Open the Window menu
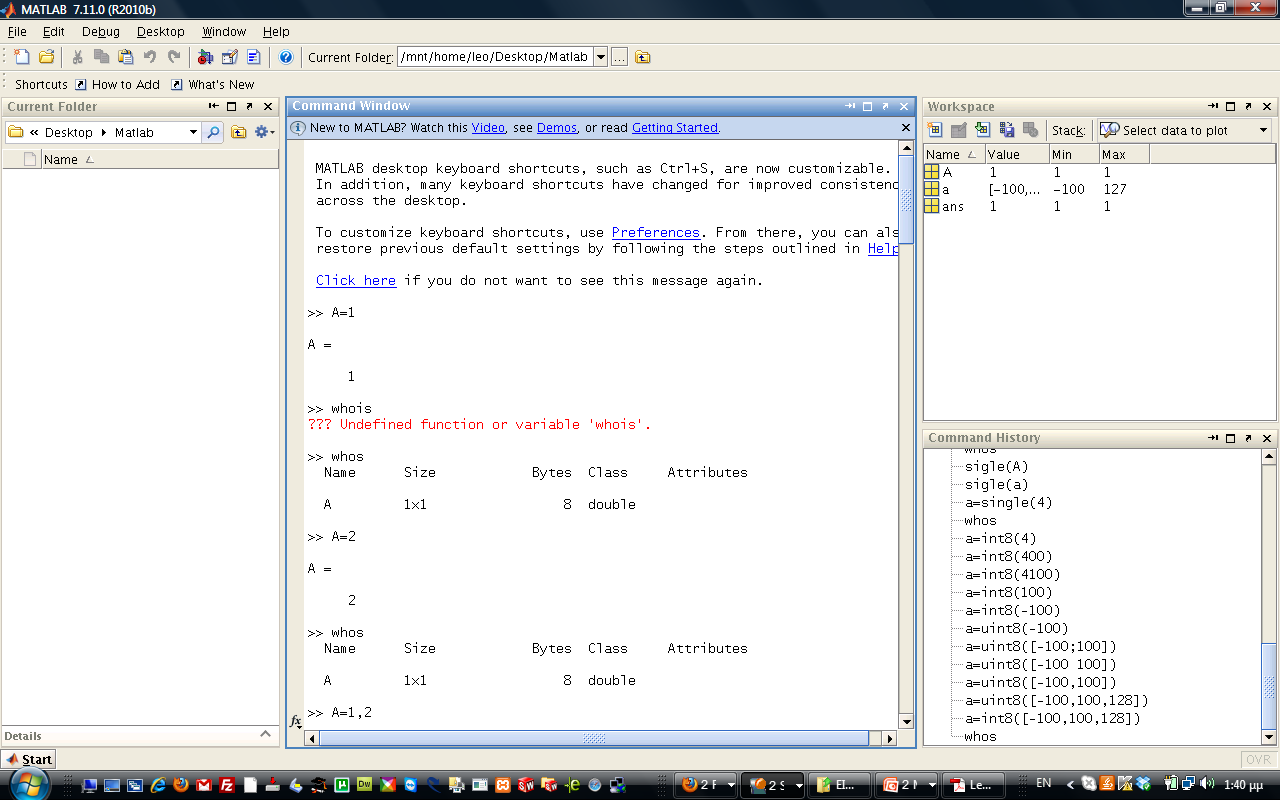The image size is (1280, 800). (224, 32)
